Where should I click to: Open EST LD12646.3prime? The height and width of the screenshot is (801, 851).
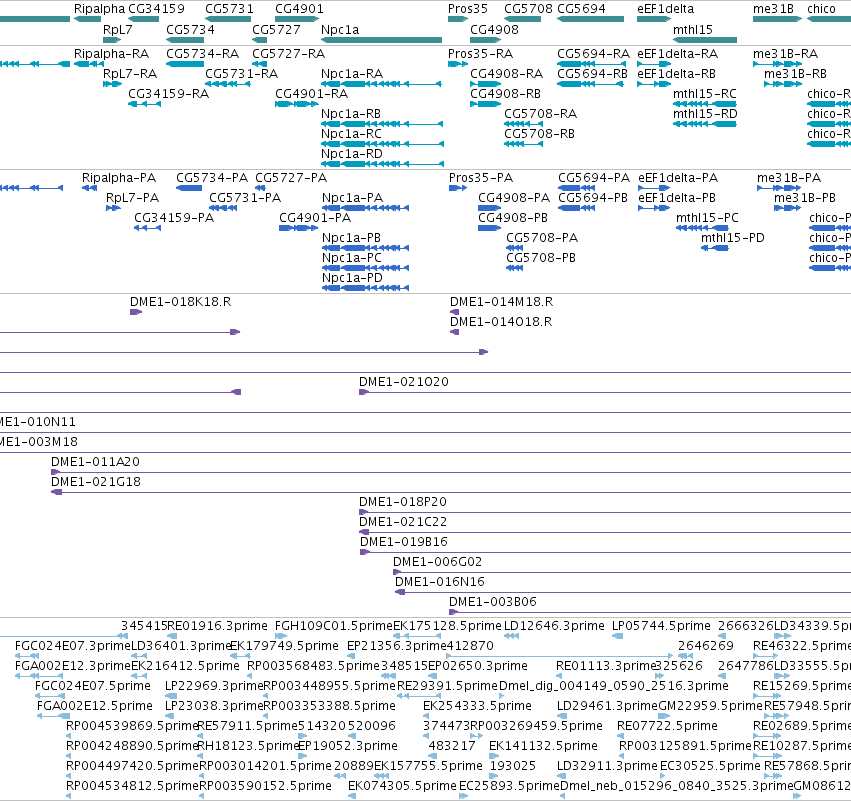tap(554, 626)
